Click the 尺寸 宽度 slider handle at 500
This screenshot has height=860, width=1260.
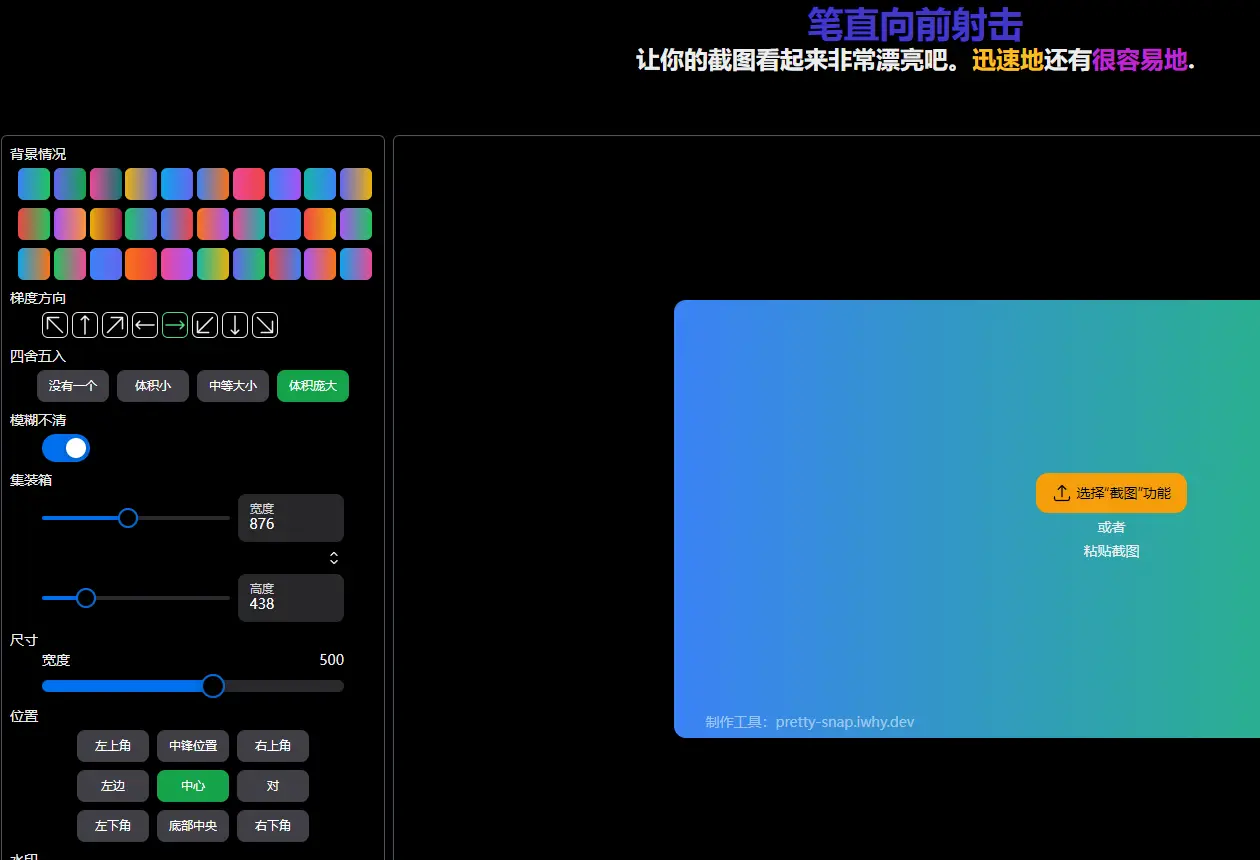coord(213,686)
